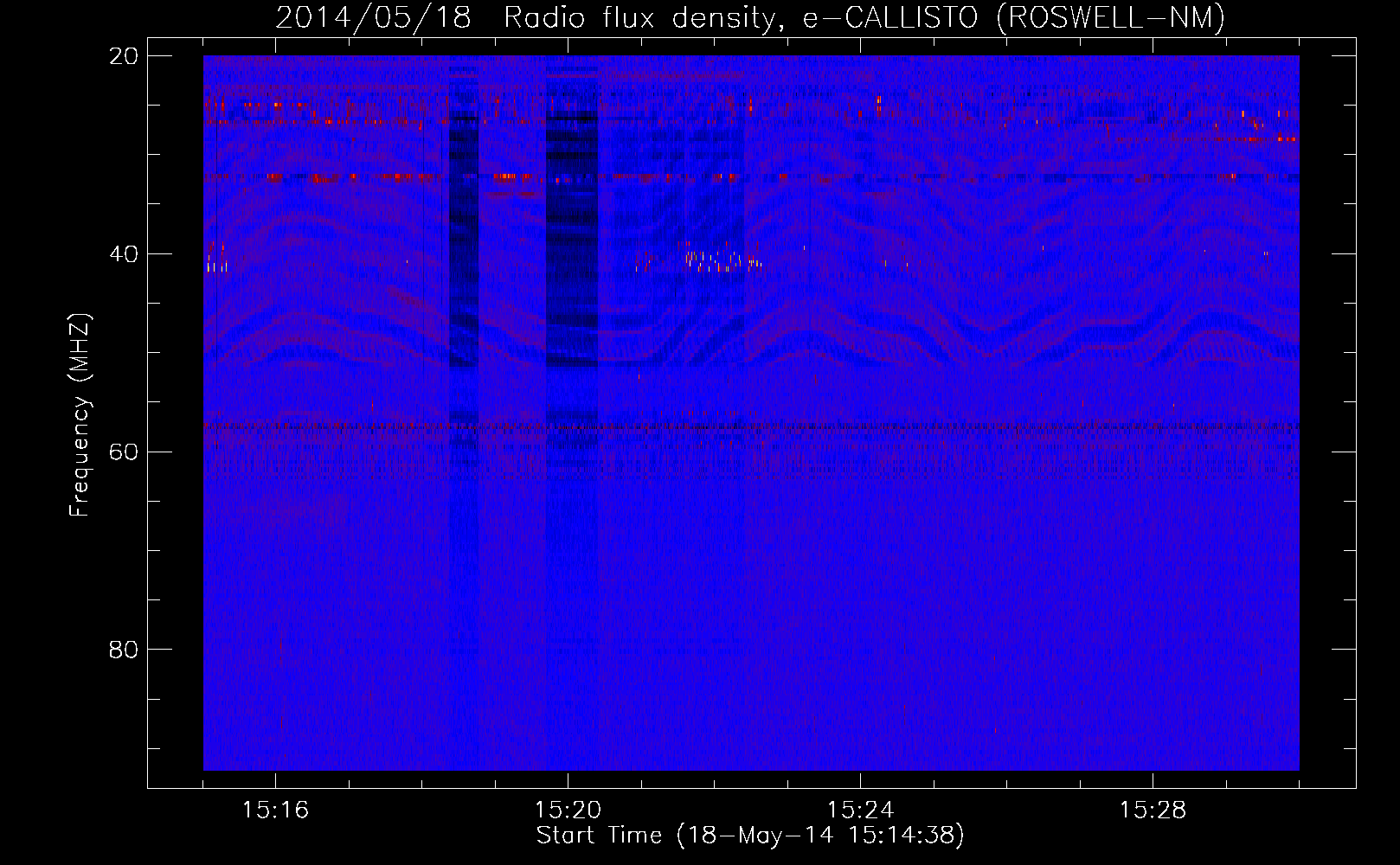Click the 40 frequency tick label
1400x865 pixels.
pos(124,254)
